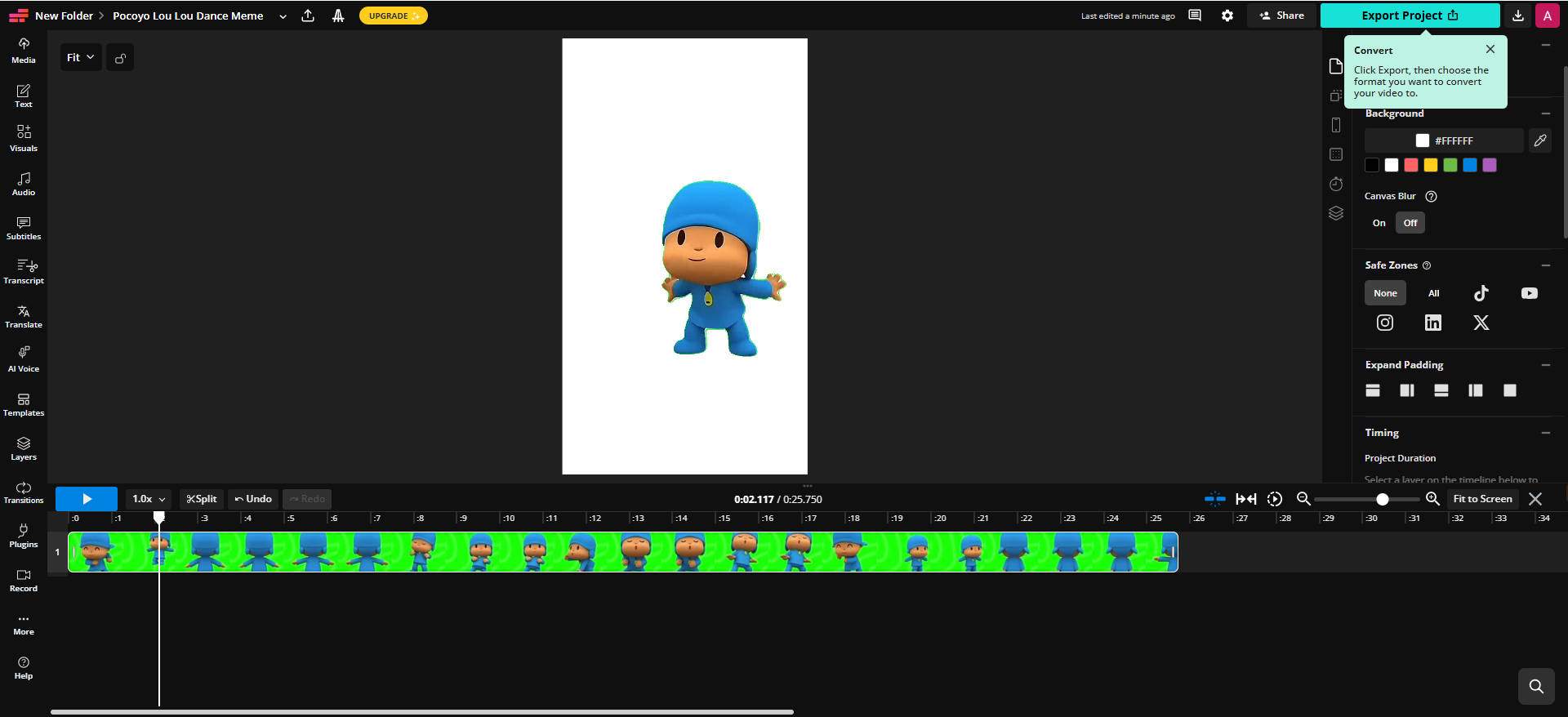Open the layers stack tab icon in right panel

coord(1336,213)
